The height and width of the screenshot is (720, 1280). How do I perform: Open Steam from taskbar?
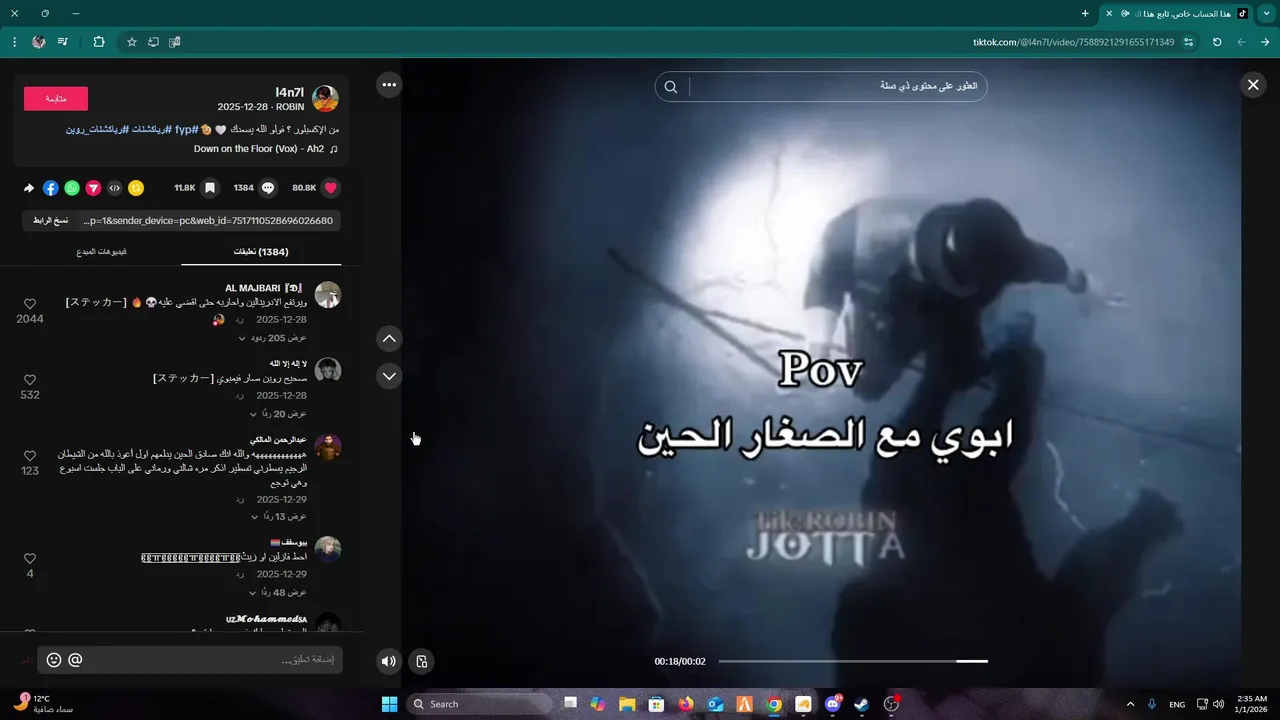coord(862,704)
